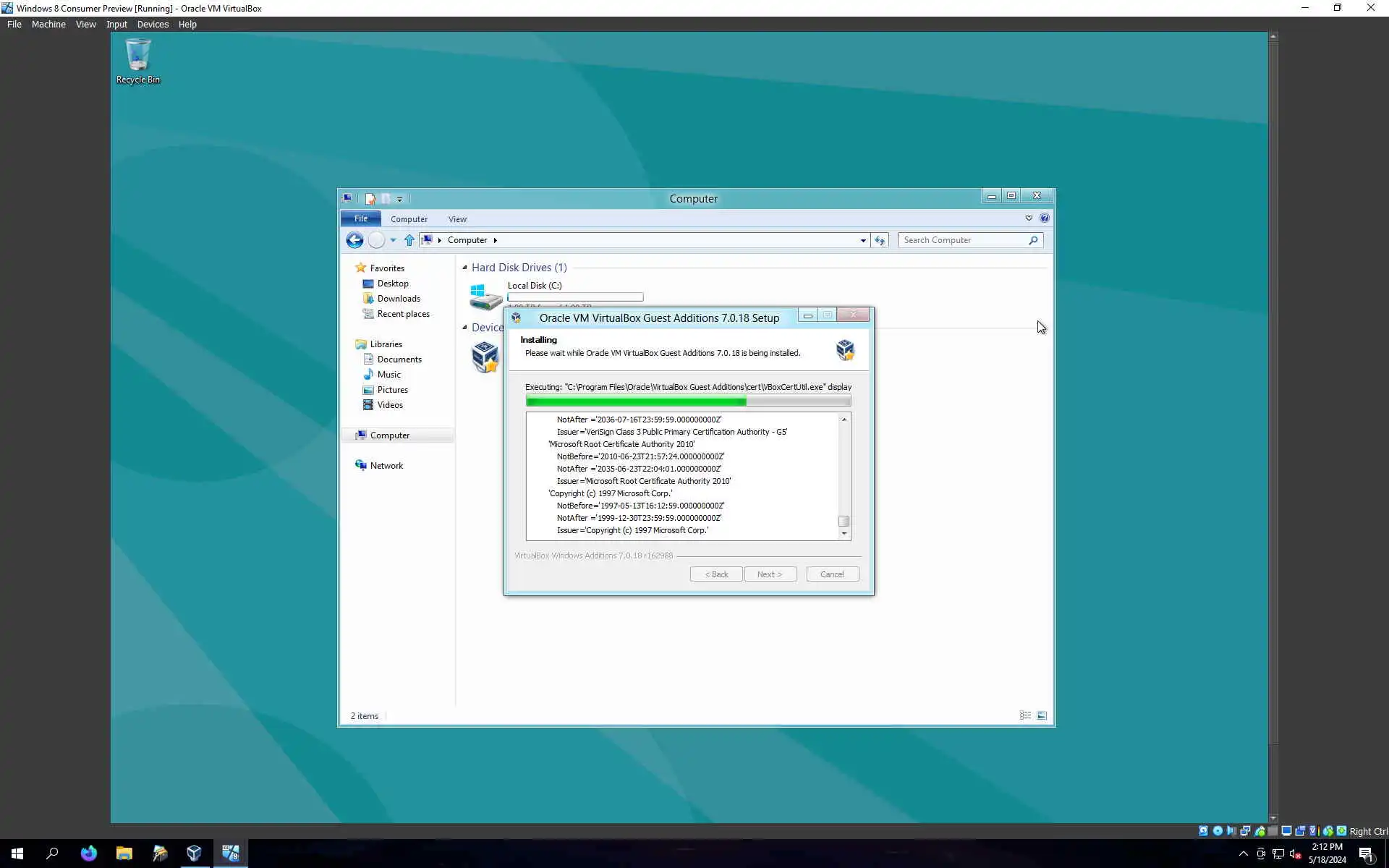Collapse the Hard Disk Drives group

(464, 268)
